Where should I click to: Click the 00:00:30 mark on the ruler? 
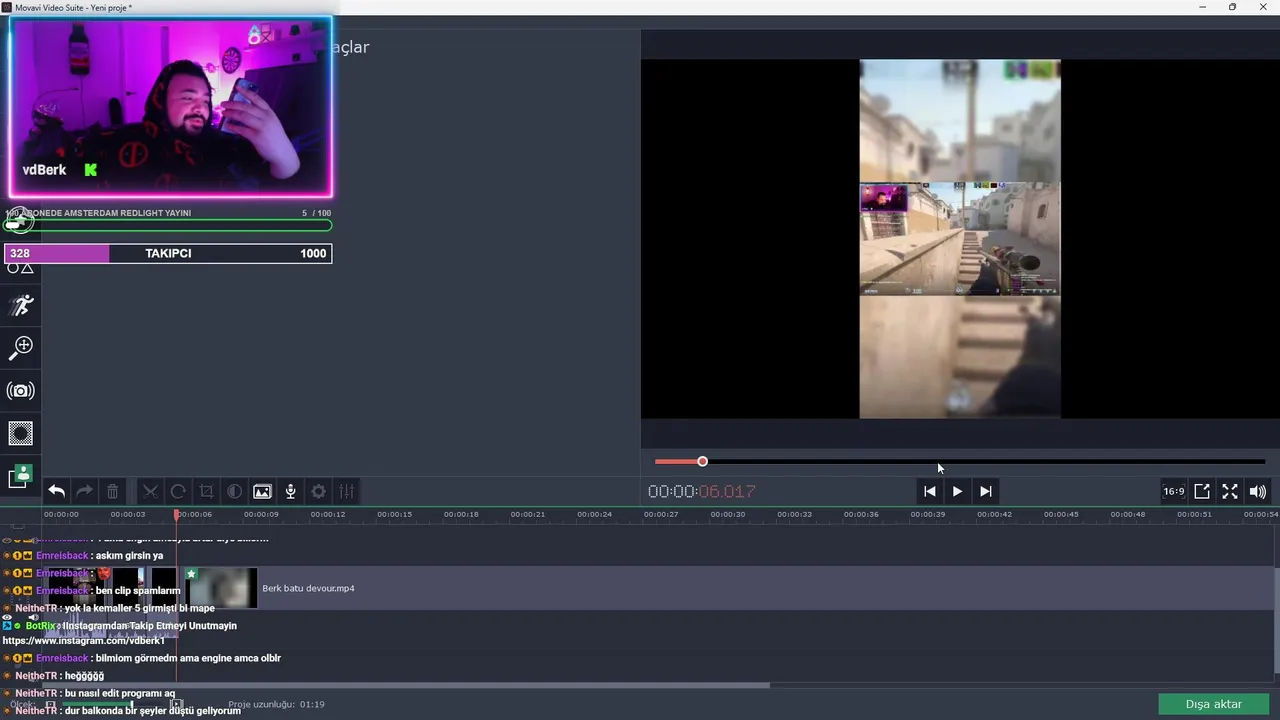[727, 514]
